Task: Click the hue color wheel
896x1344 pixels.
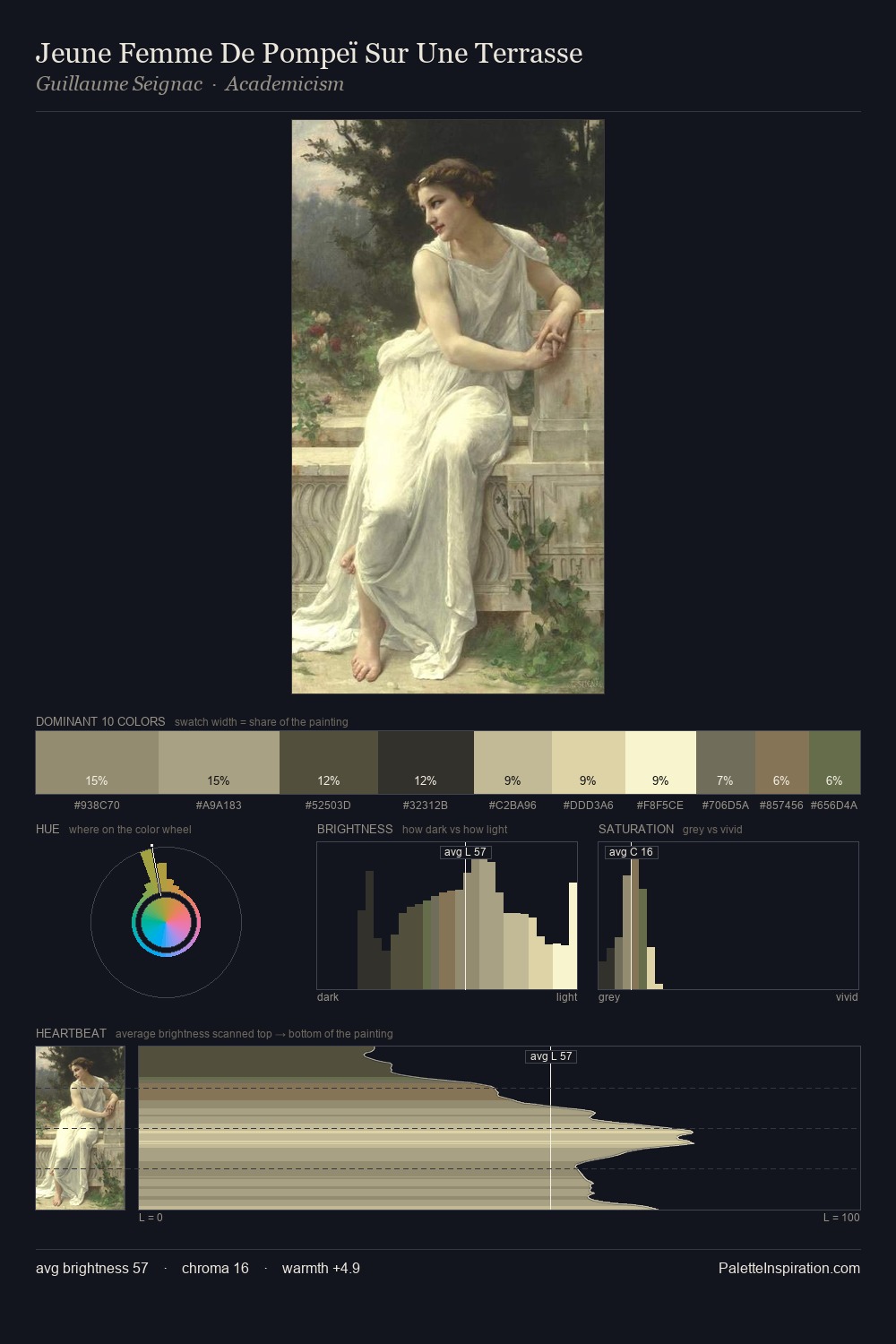Action: (166, 921)
